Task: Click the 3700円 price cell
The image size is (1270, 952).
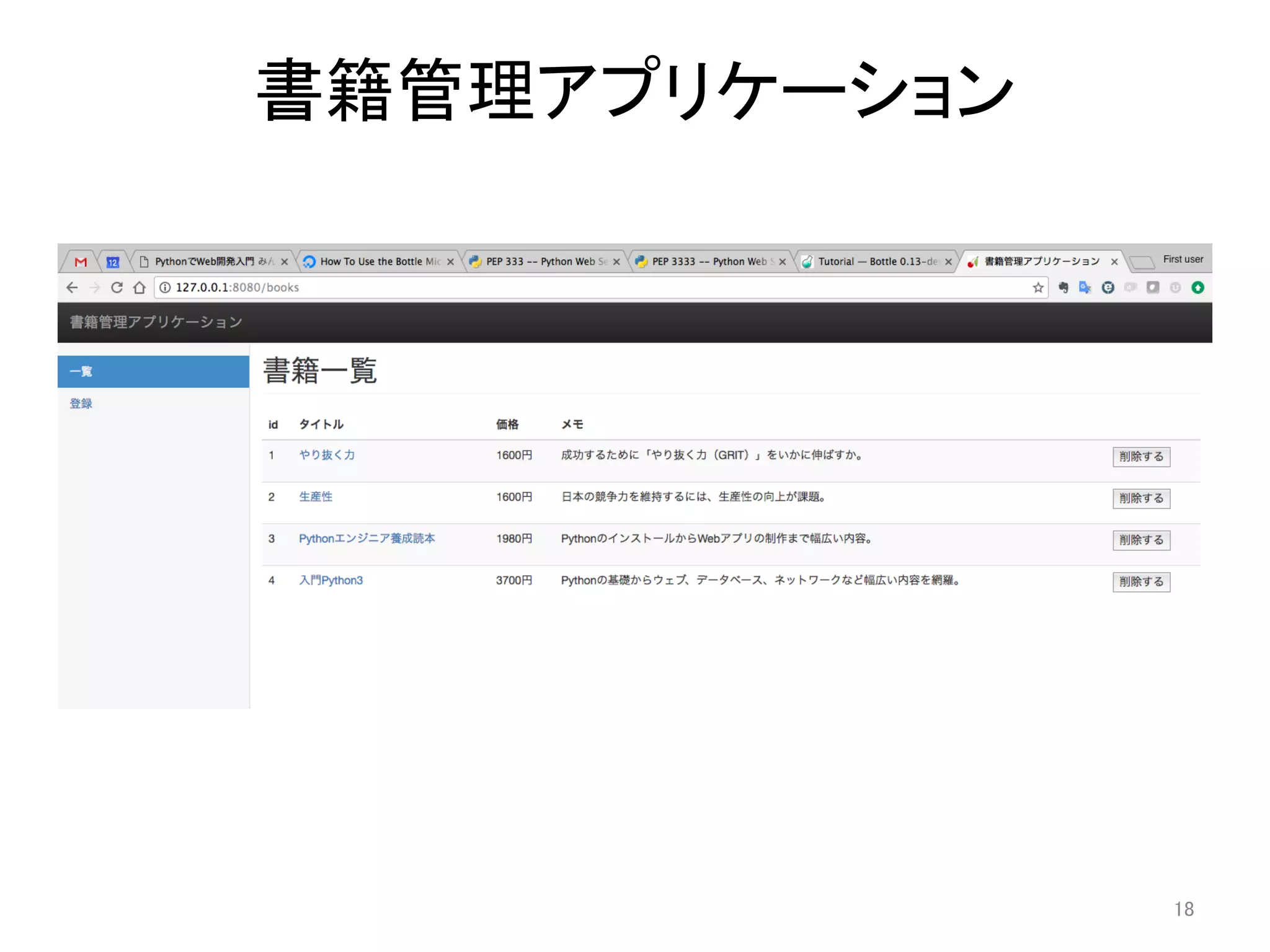Action: [514, 580]
